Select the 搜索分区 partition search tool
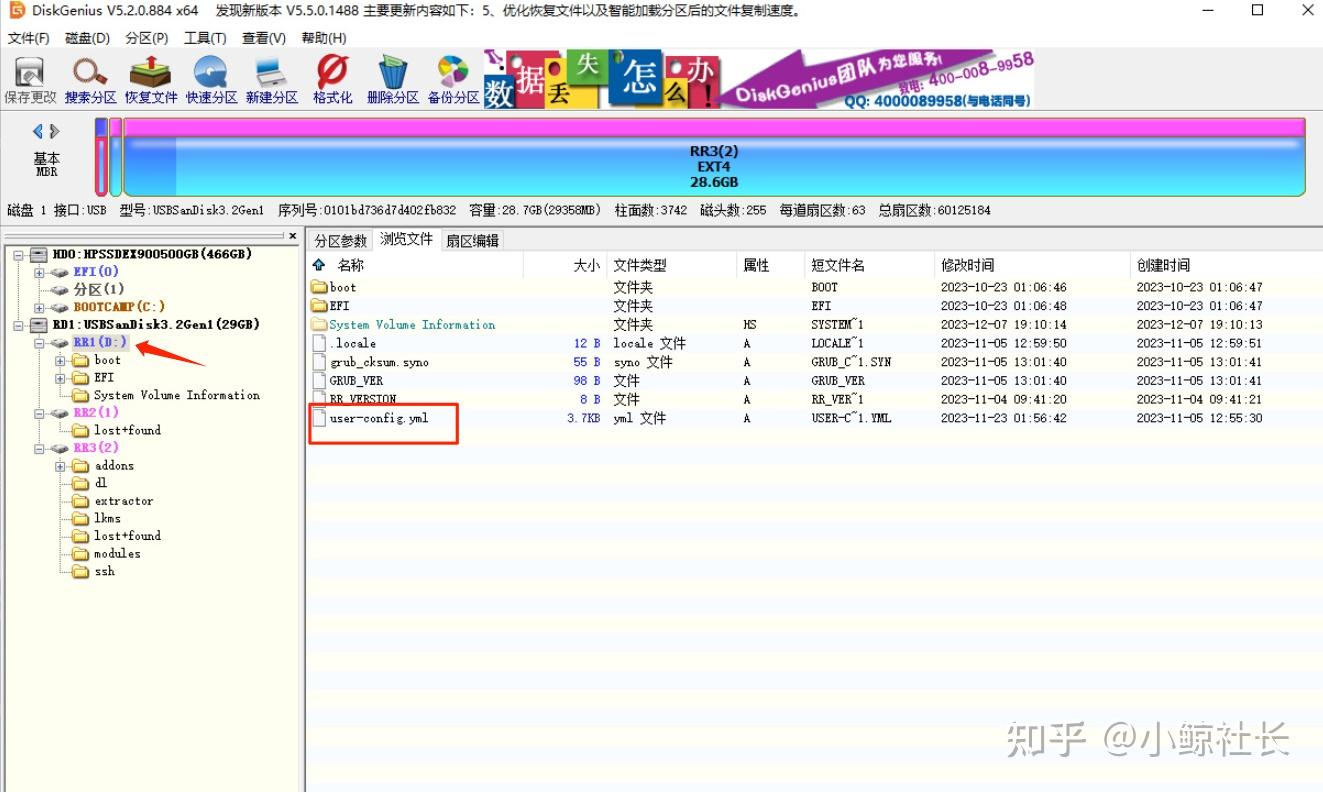This screenshot has height=792, width=1323. 89,78
